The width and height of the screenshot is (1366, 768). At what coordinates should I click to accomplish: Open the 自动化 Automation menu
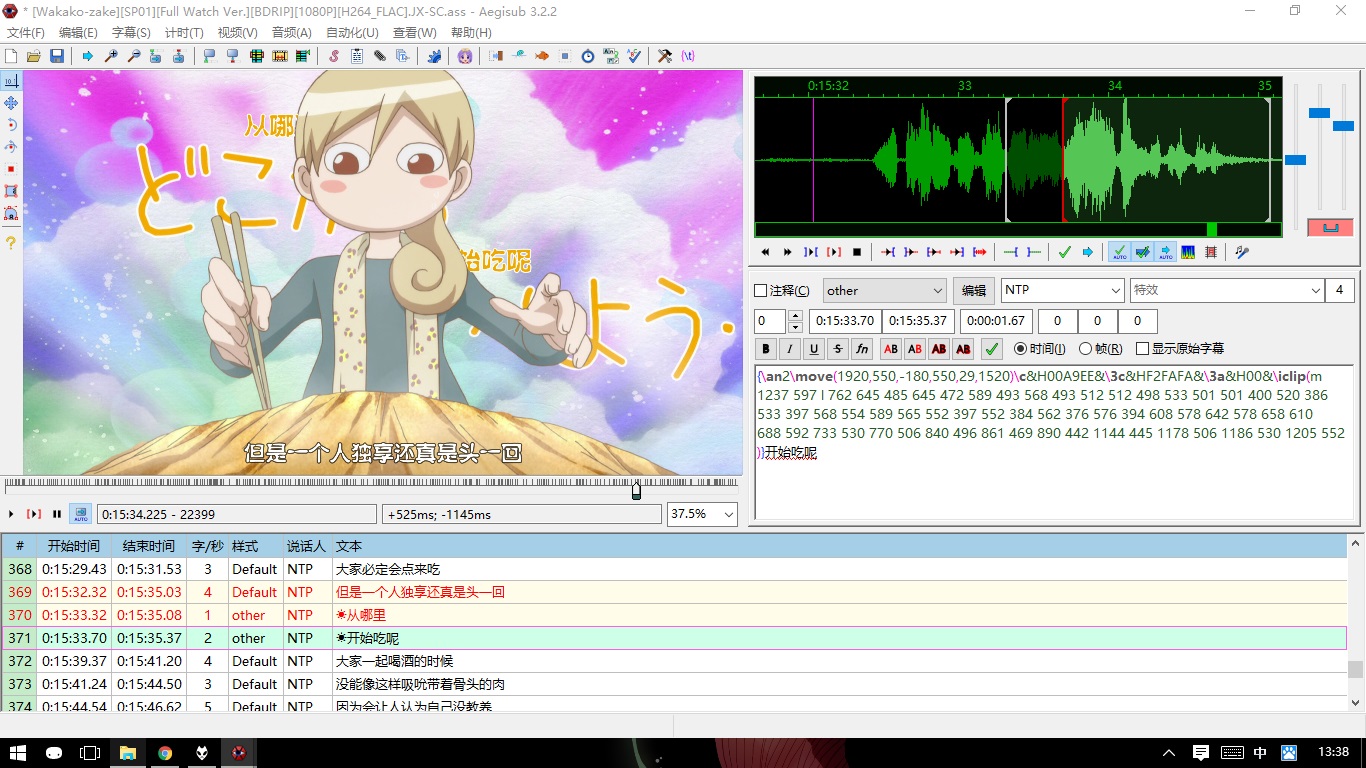tap(352, 33)
